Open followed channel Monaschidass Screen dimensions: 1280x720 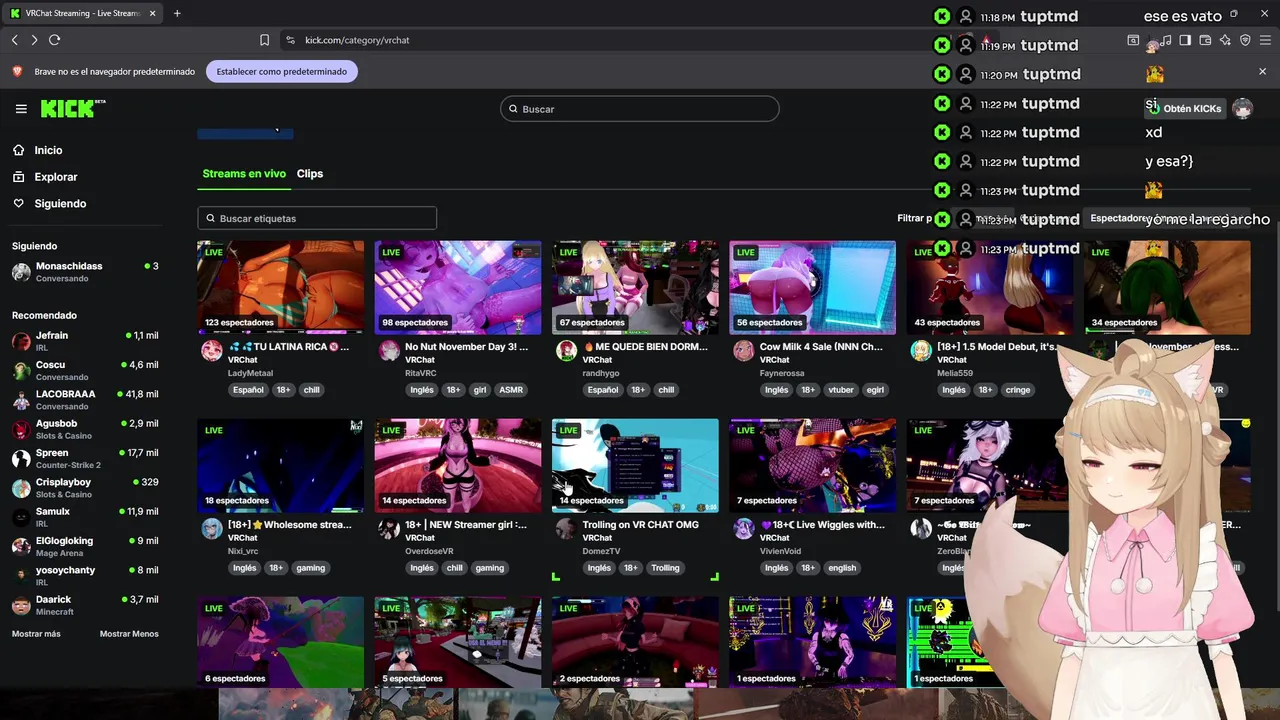pos(85,271)
